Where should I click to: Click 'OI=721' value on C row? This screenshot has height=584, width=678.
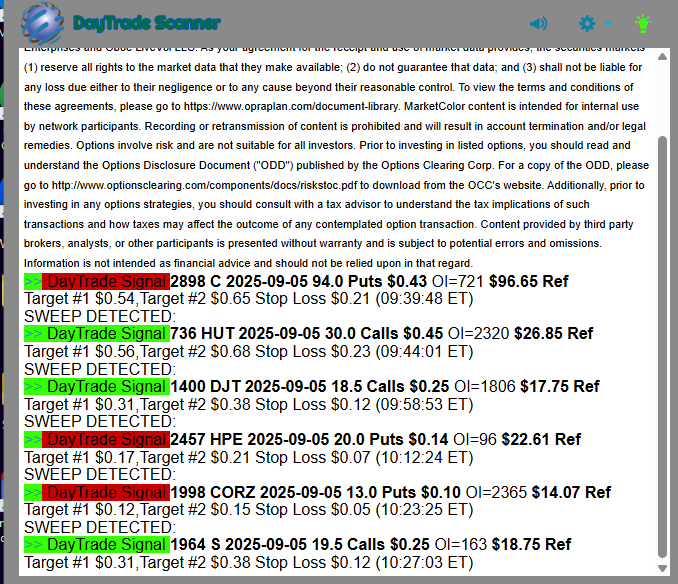point(458,281)
